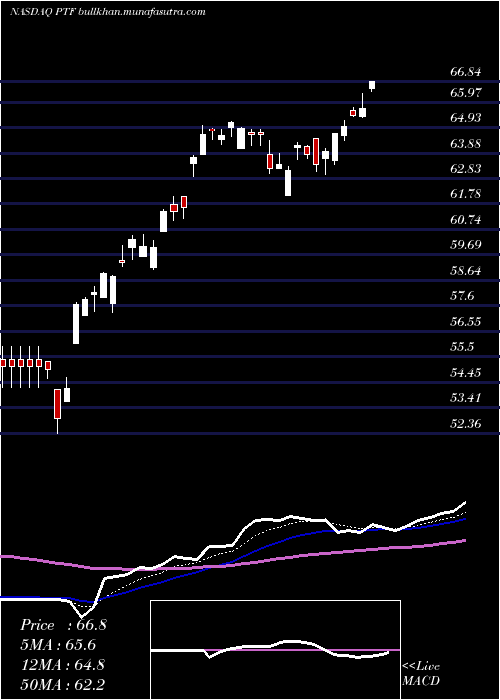Click the Price : 66.8 readout
This screenshot has width=500, height=700.
pyautogui.click(x=63, y=625)
